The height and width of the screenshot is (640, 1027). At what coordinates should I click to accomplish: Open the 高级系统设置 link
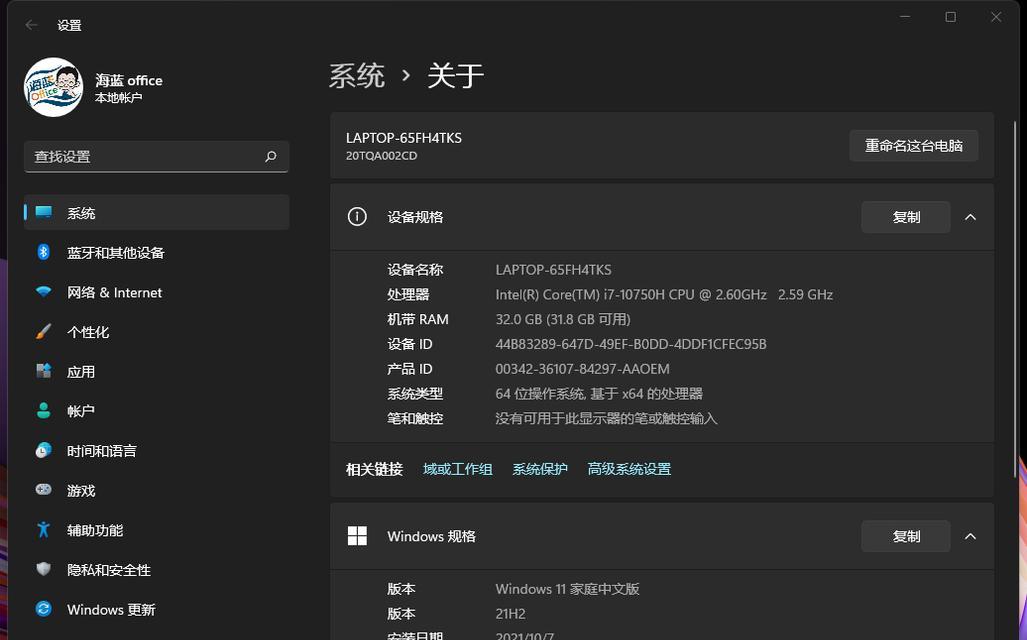tap(629, 469)
